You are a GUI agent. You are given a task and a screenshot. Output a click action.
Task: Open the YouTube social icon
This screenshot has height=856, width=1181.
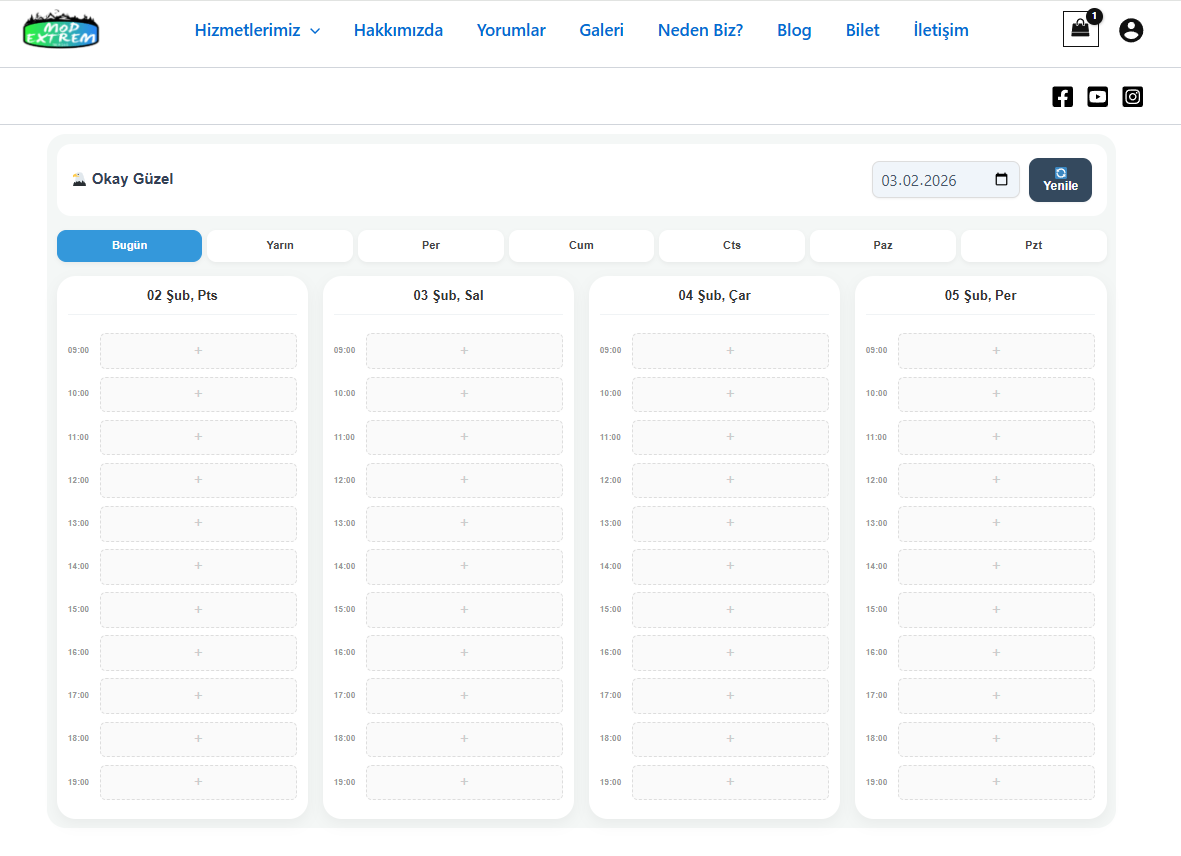[x=1097, y=97]
